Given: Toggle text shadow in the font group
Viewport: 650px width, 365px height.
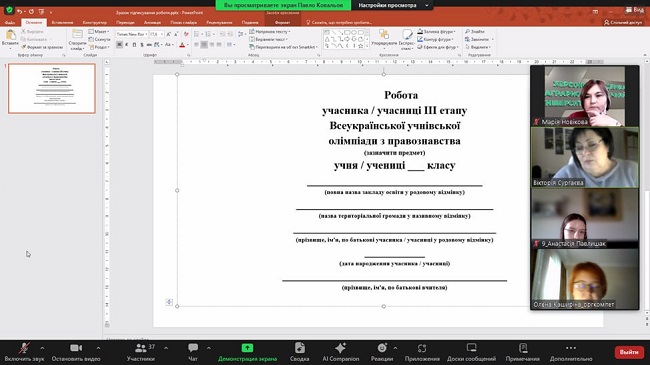Looking at the screenshot, I should coord(141,44).
